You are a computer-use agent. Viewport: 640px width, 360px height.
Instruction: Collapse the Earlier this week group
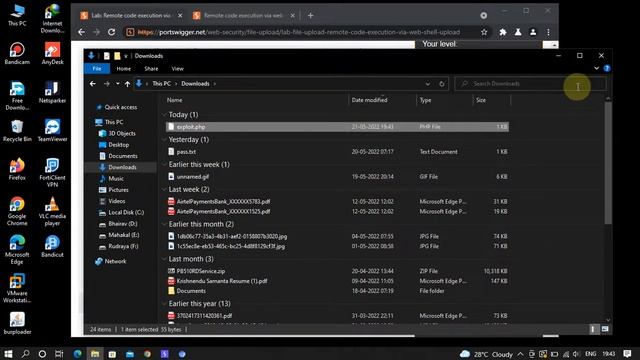coord(164,164)
